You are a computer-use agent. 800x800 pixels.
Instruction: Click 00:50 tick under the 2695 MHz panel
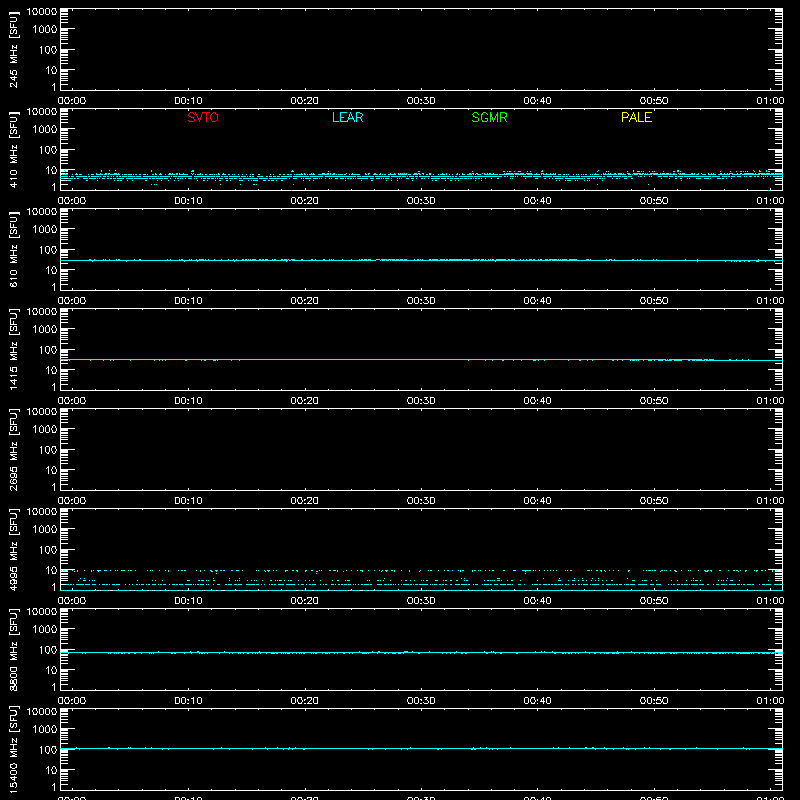tap(654, 501)
